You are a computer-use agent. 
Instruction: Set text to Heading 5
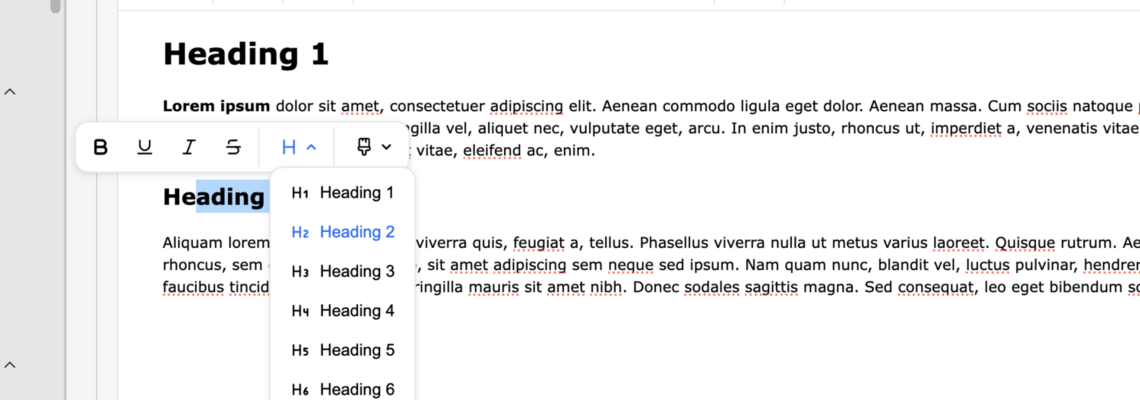point(356,350)
